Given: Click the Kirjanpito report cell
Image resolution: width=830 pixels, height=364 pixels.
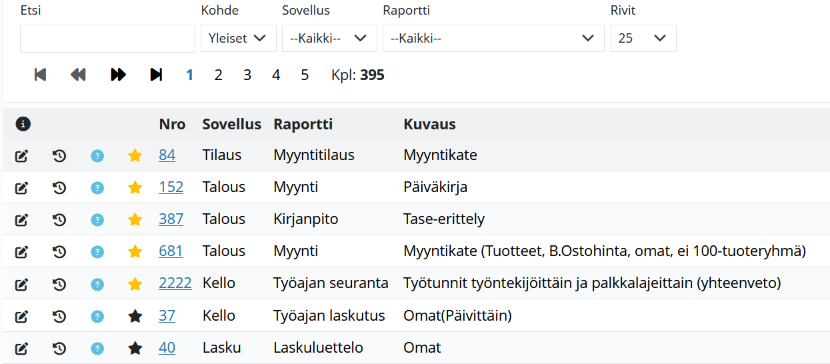Looking at the screenshot, I should click(305, 219).
